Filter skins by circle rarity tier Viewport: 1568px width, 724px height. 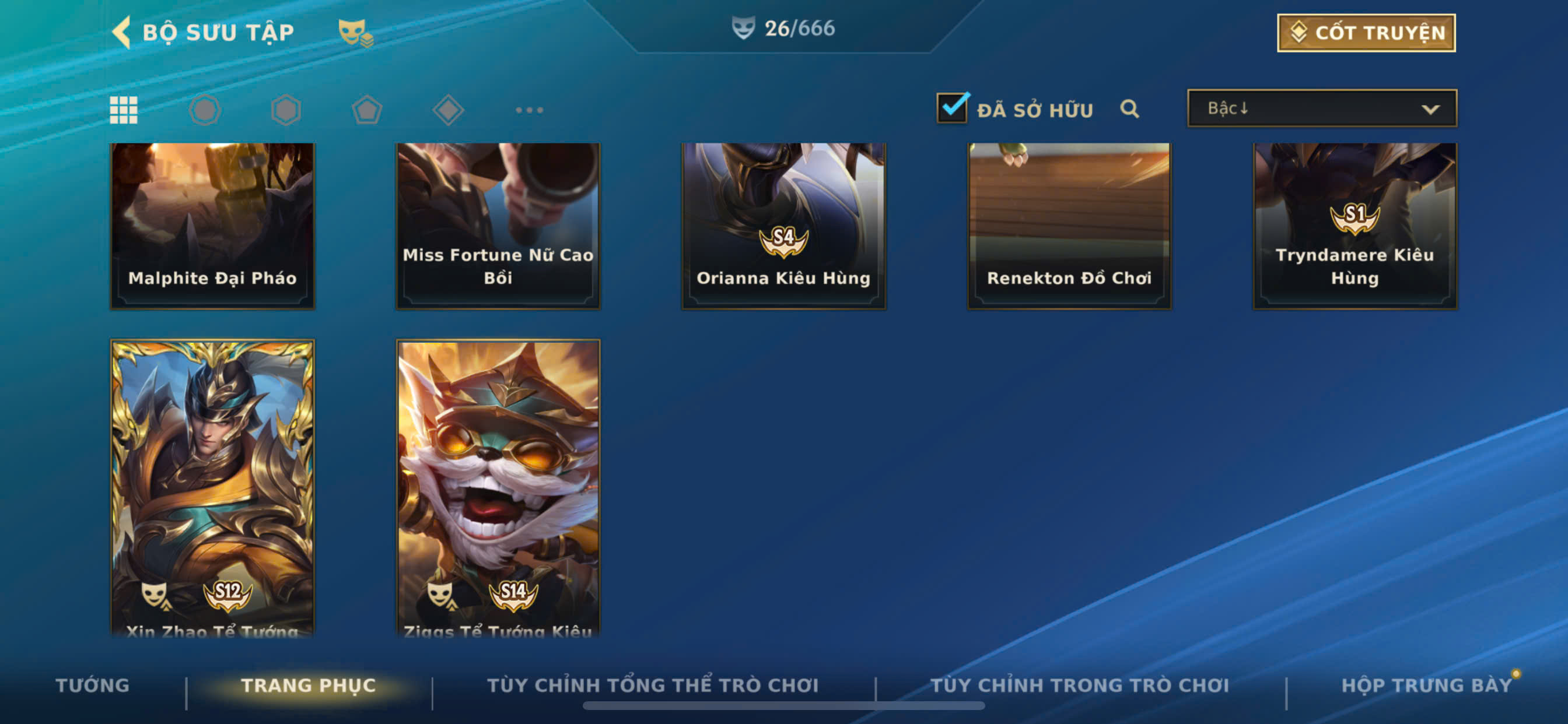205,110
